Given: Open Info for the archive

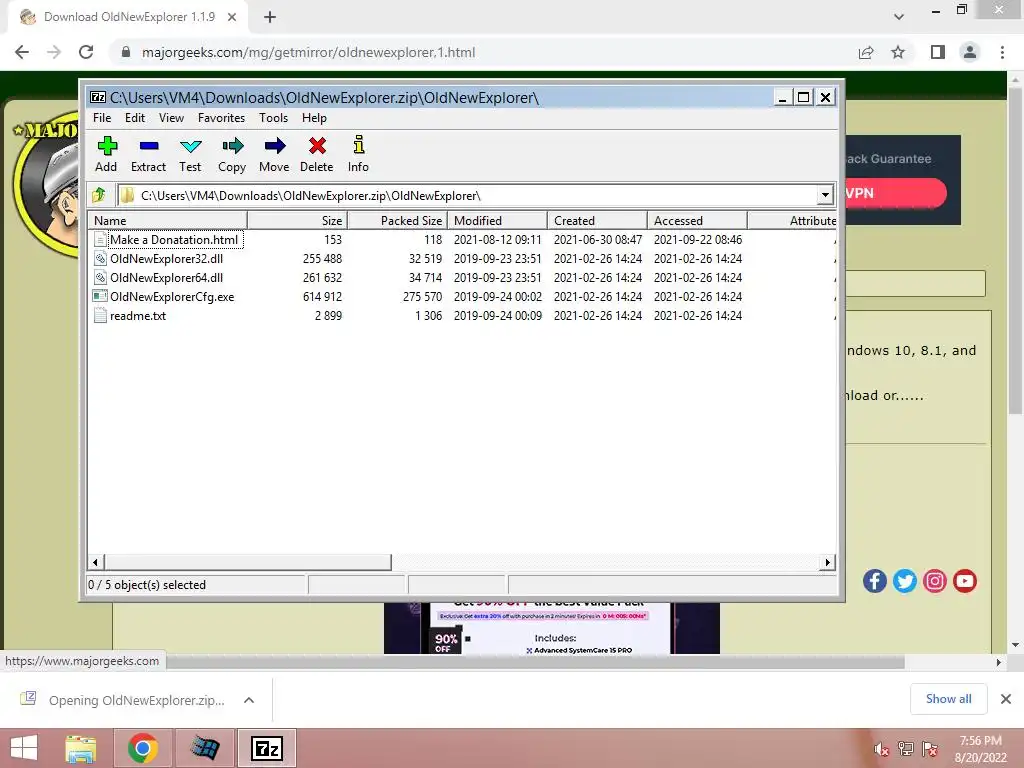Looking at the screenshot, I should point(358,154).
